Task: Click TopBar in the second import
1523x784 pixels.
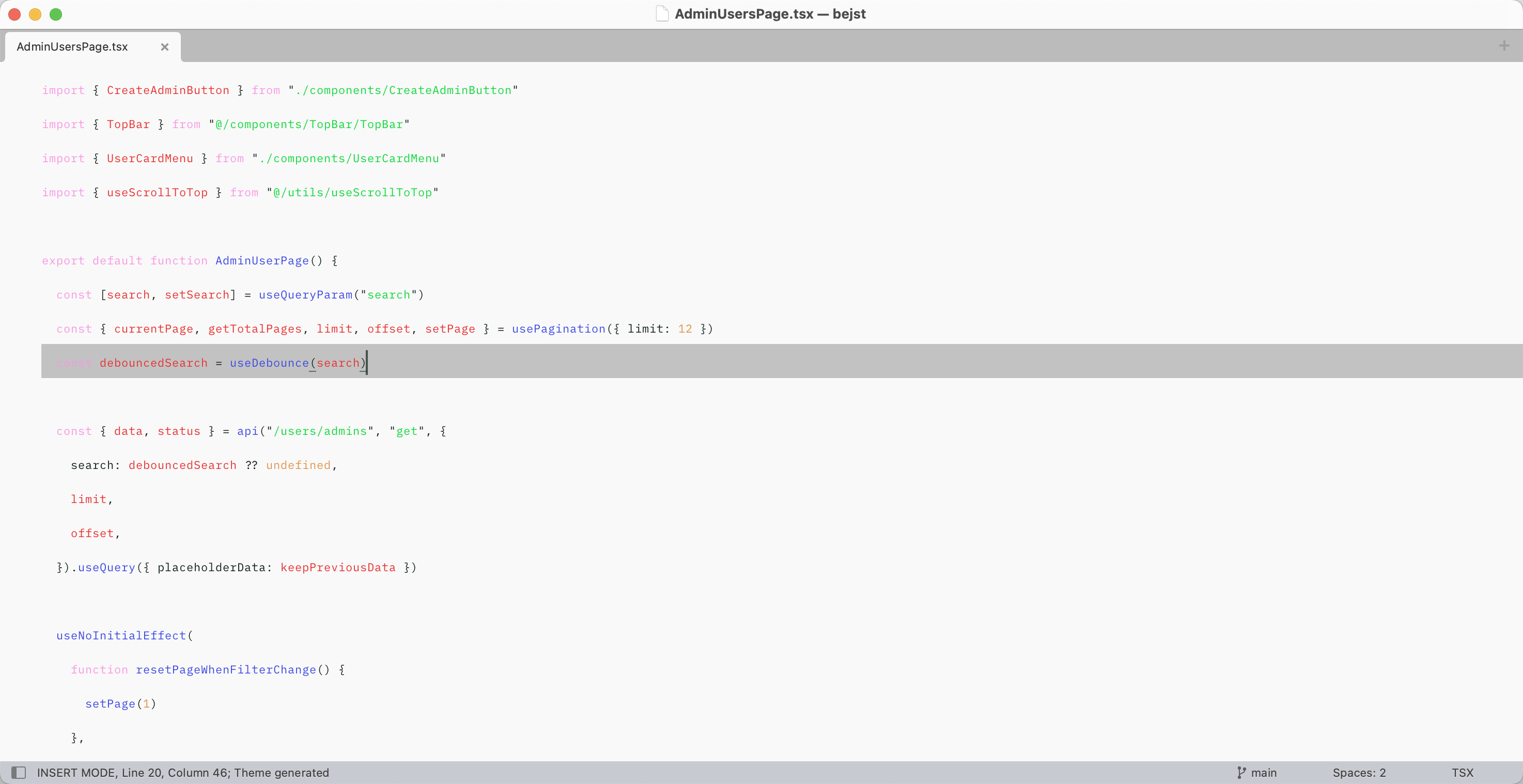Action: (x=128, y=124)
